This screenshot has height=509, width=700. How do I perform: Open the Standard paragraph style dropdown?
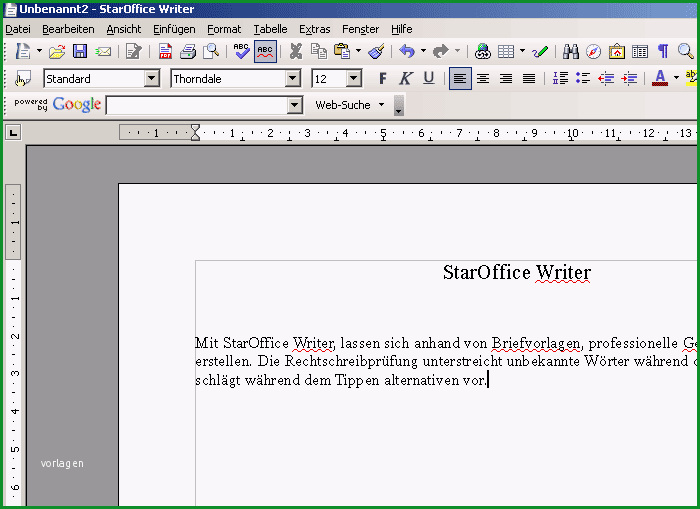(152, 79)
